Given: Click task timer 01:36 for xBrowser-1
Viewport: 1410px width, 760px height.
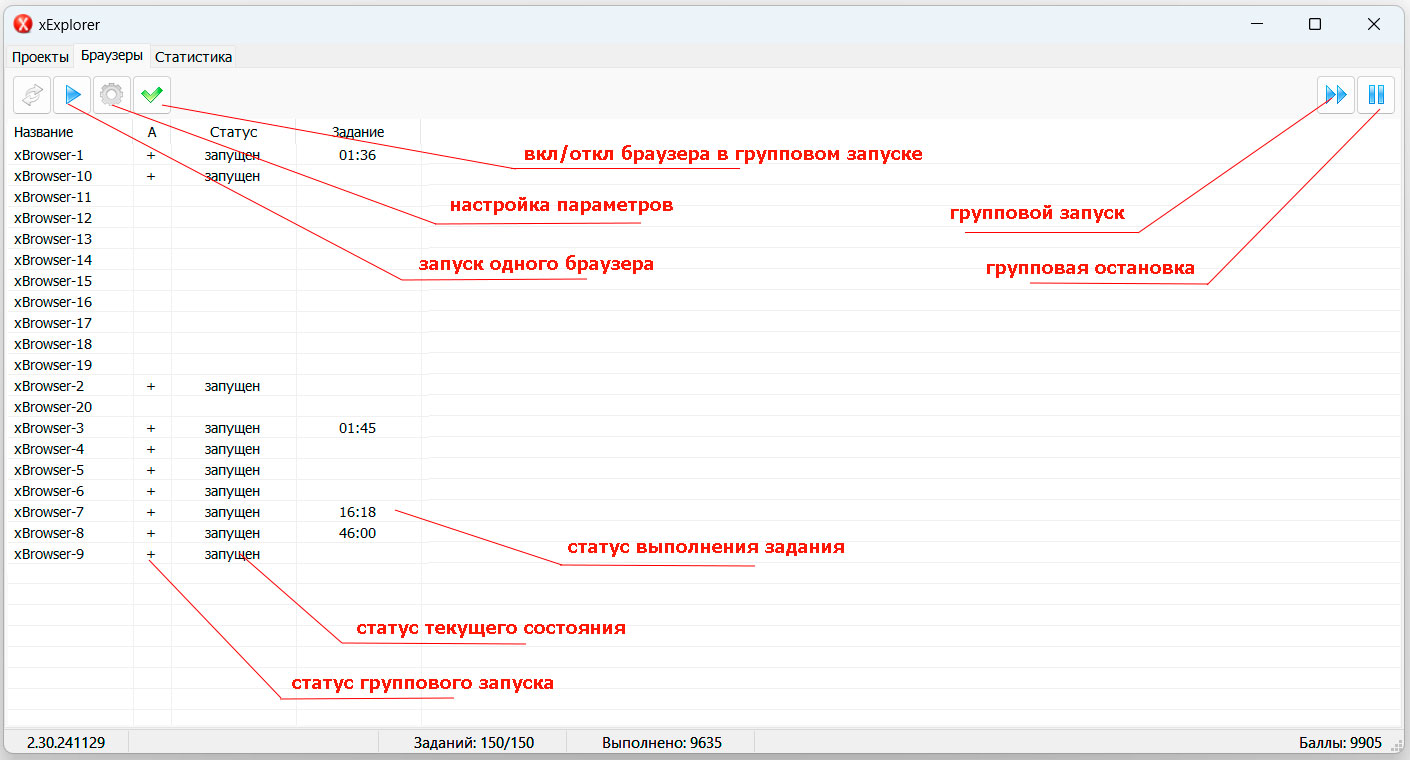Looking at the screenshot, I should (358, 155).
